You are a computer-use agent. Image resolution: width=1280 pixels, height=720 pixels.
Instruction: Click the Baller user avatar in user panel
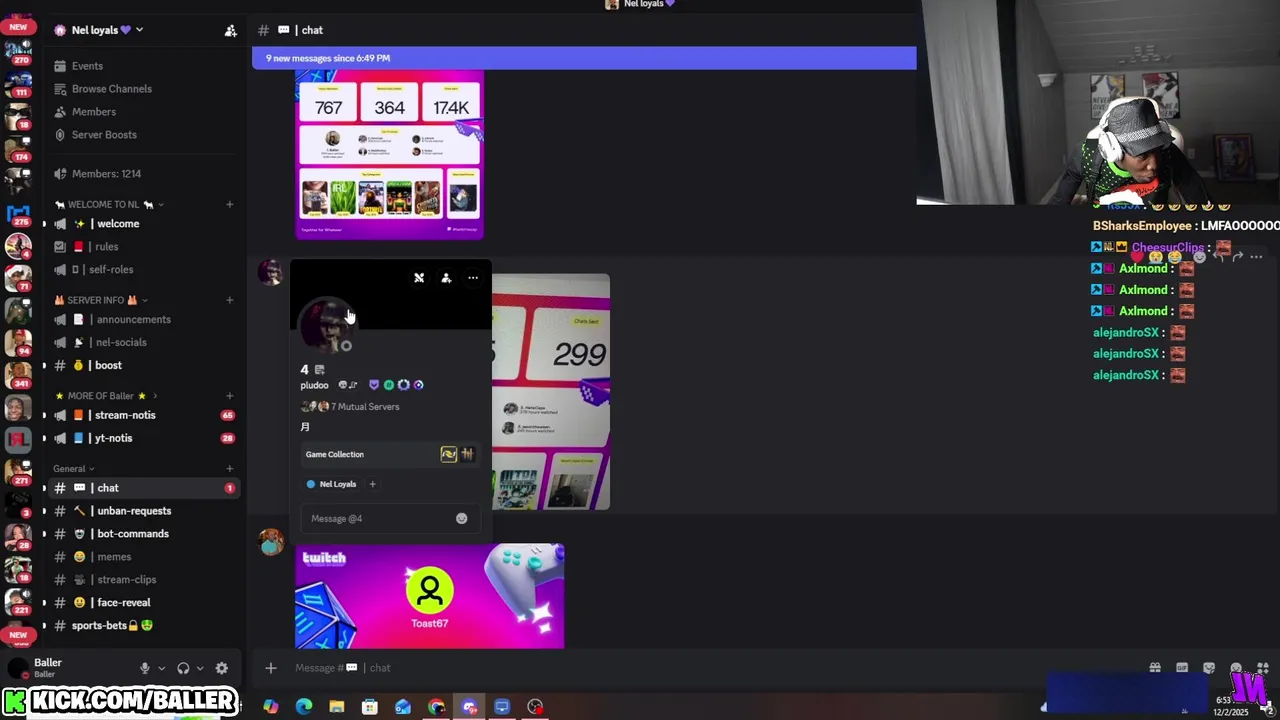click(18, 668)
